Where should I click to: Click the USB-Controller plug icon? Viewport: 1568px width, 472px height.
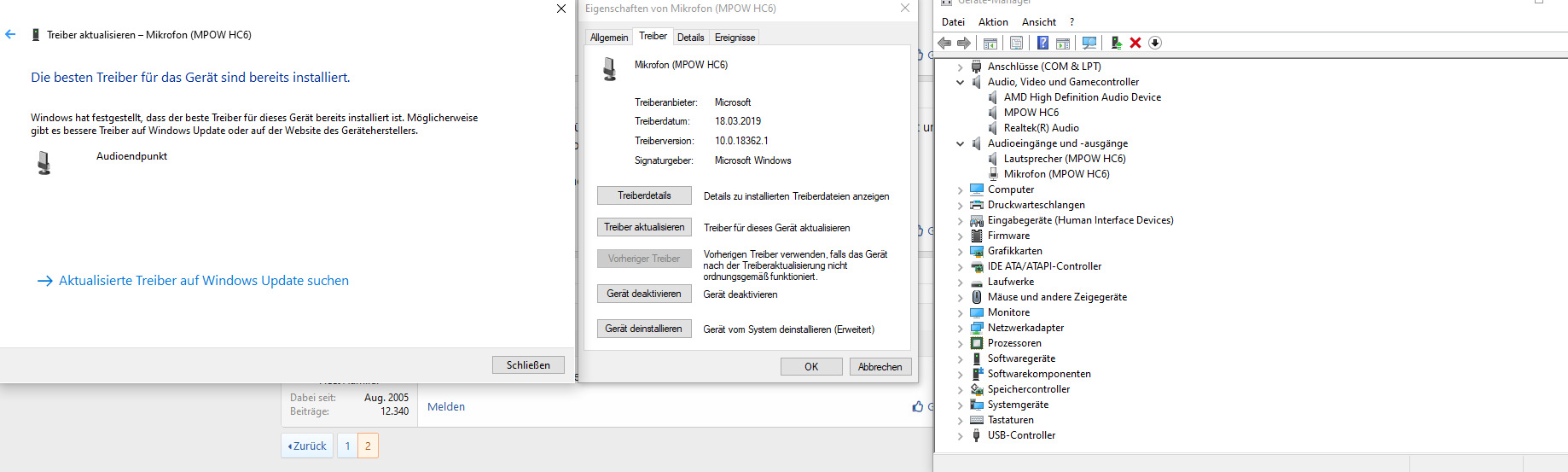tap(977, 435)
